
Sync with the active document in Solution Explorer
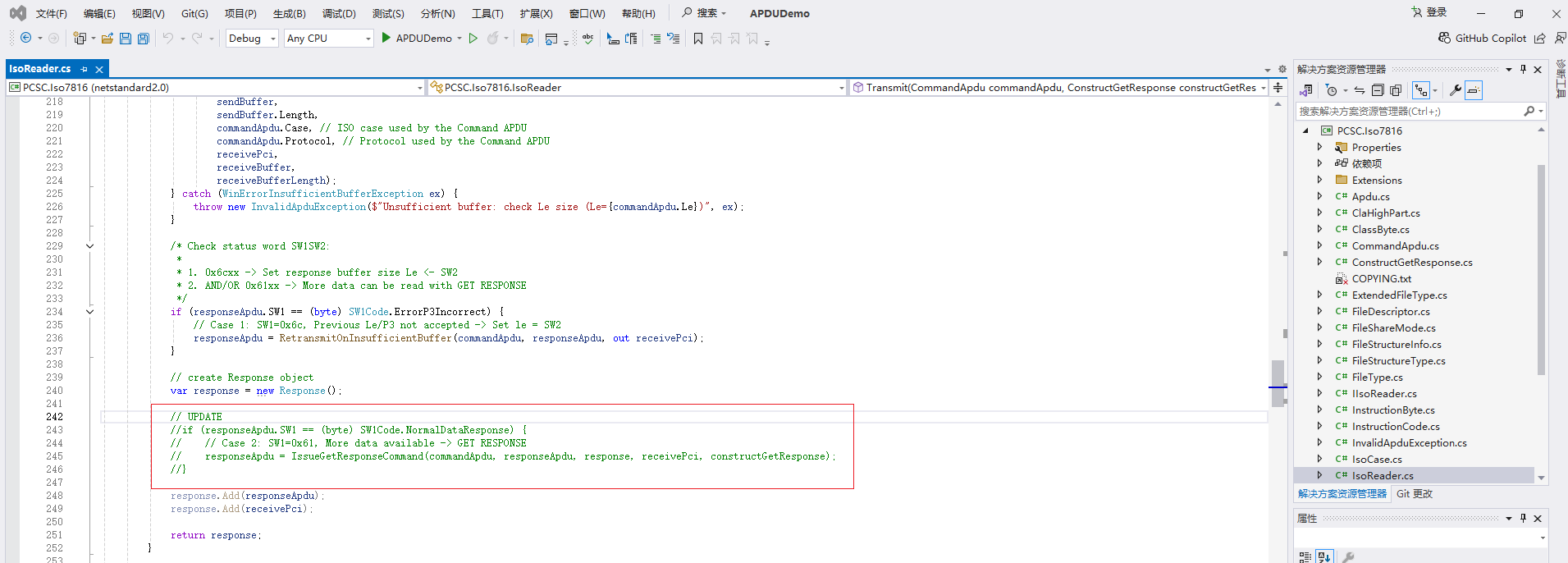pyautogui.click(x=1360, y=90)
